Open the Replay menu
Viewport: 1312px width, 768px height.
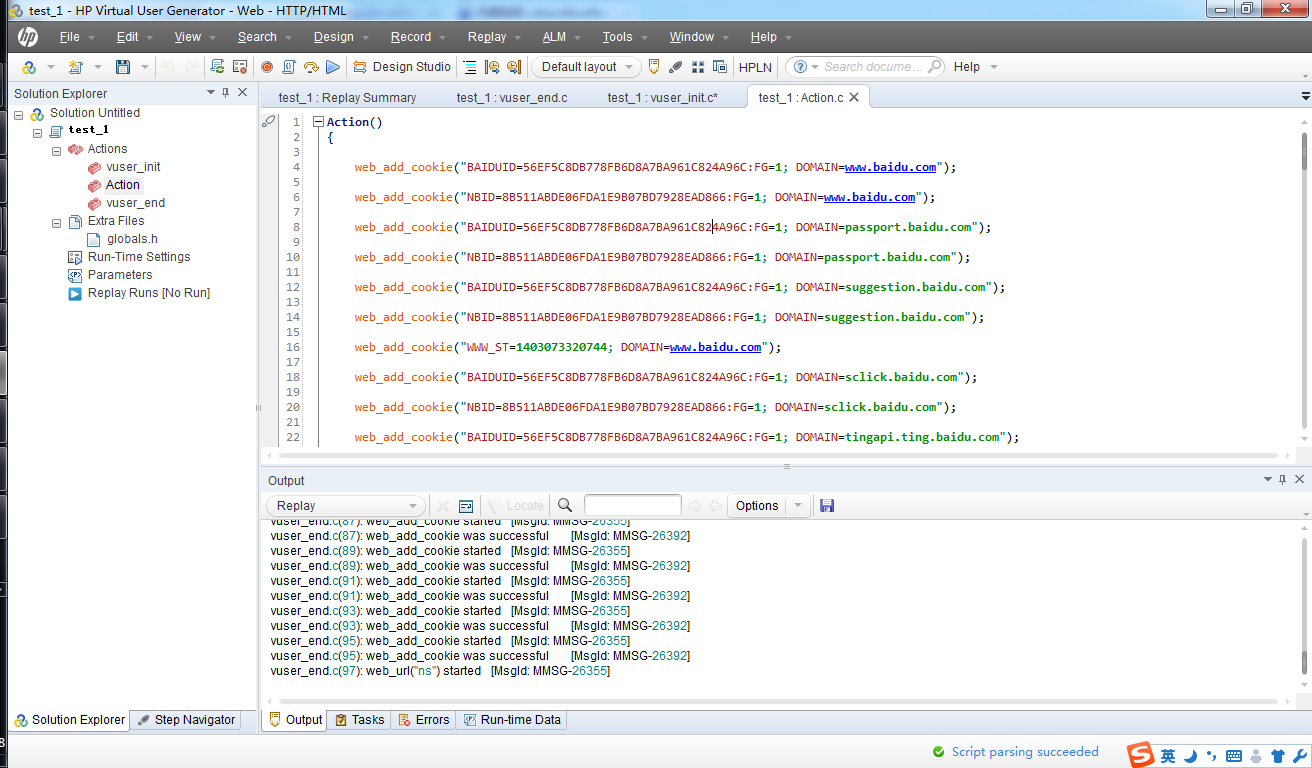[487, 37]
